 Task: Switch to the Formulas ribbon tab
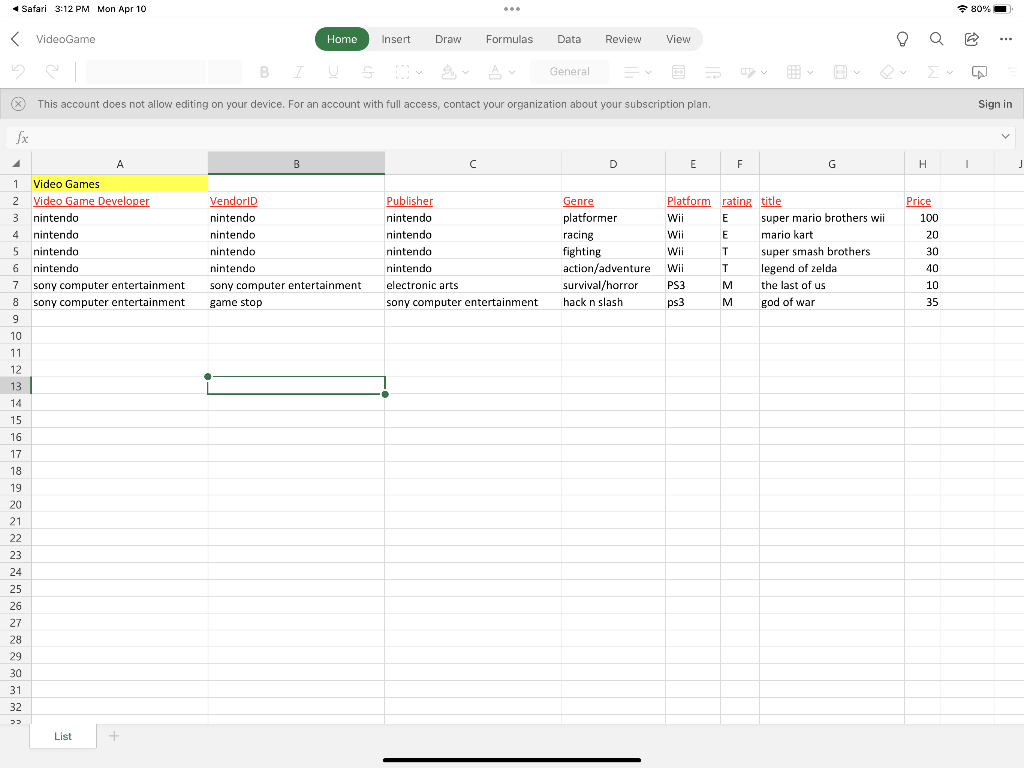(509, 39)
